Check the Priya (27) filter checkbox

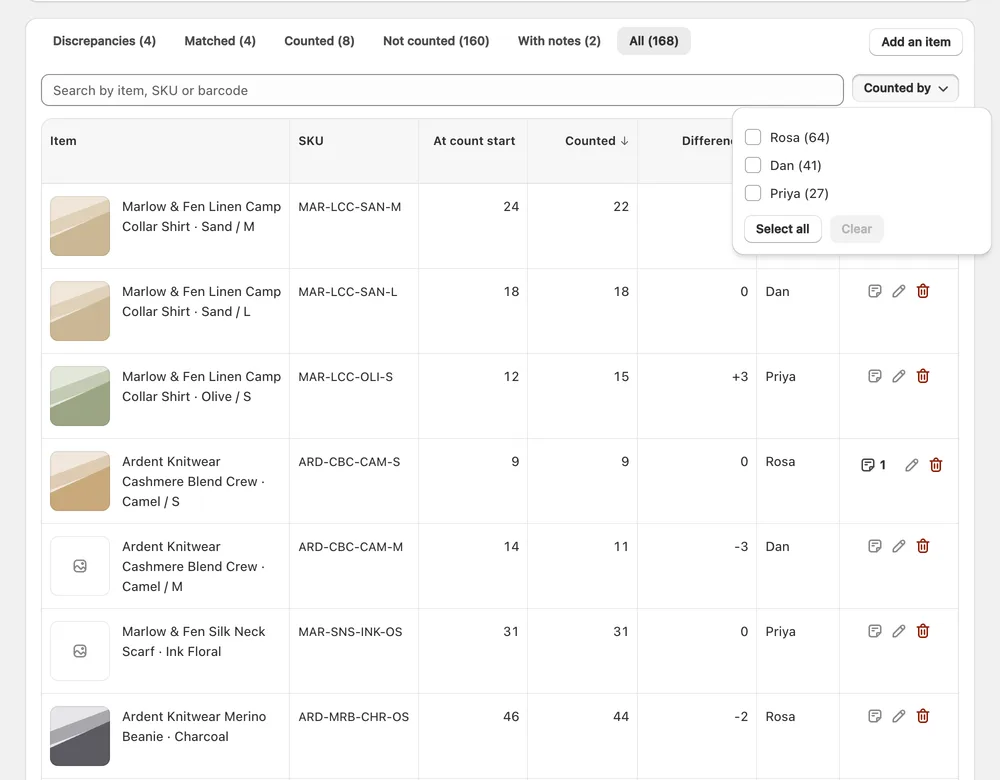pyautogui.click(x=753, y=193)
